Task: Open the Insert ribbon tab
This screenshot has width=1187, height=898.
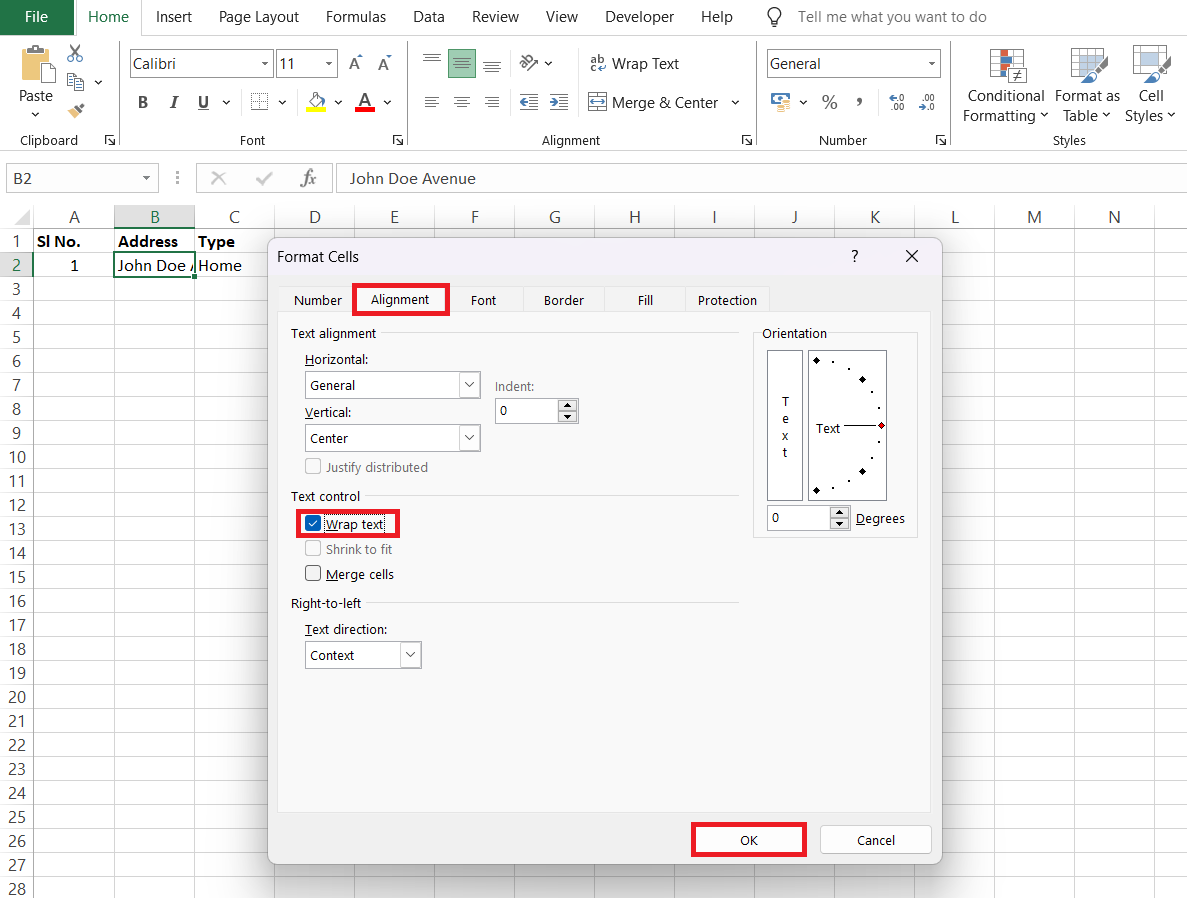Action: pyautogui.click(x=173, y=17)
